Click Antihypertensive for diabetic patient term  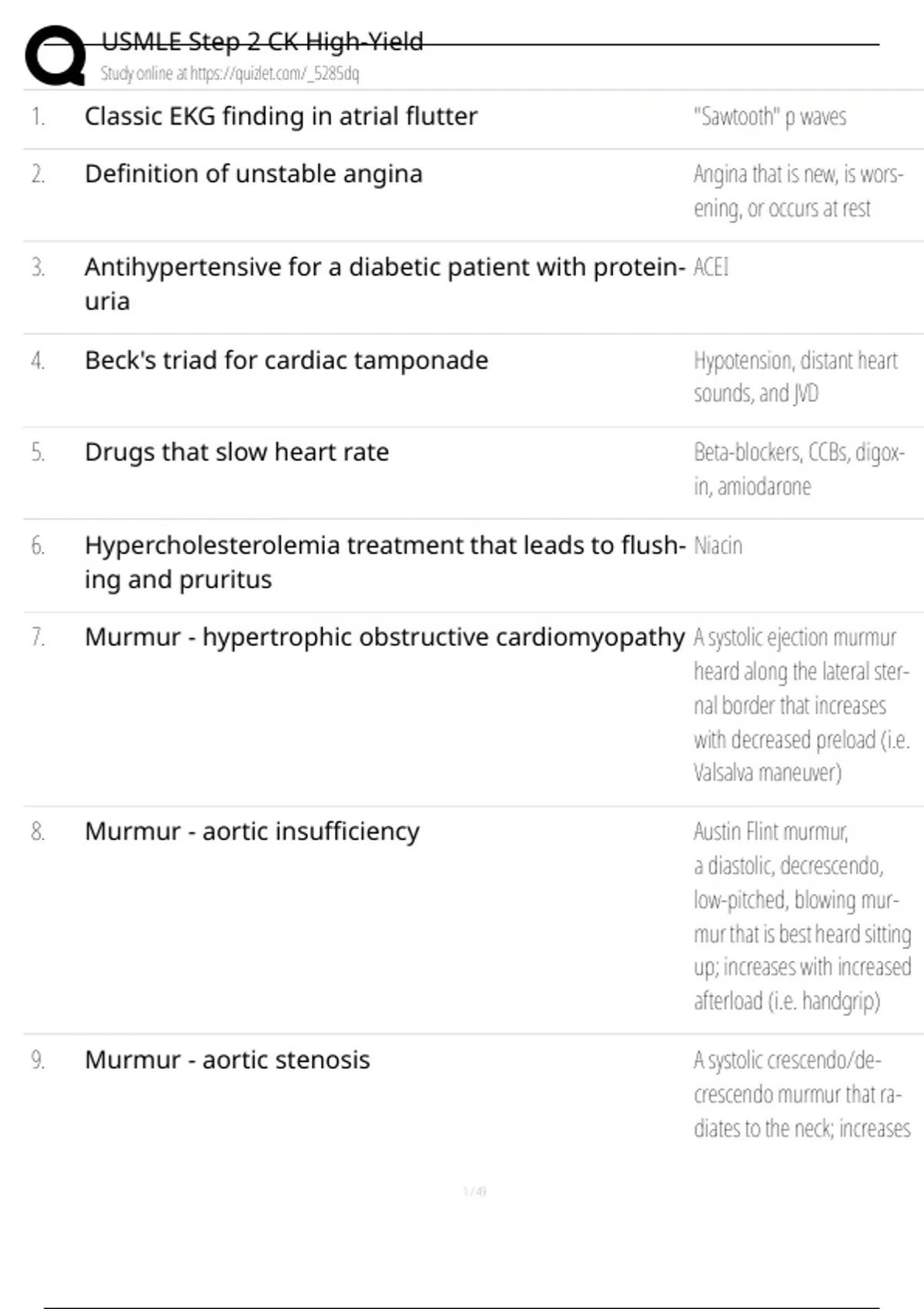pos(385,284)
